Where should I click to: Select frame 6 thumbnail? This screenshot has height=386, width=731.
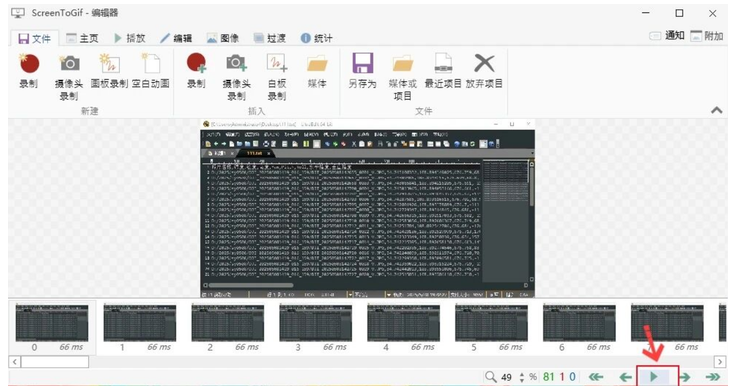tap(579, 327)
